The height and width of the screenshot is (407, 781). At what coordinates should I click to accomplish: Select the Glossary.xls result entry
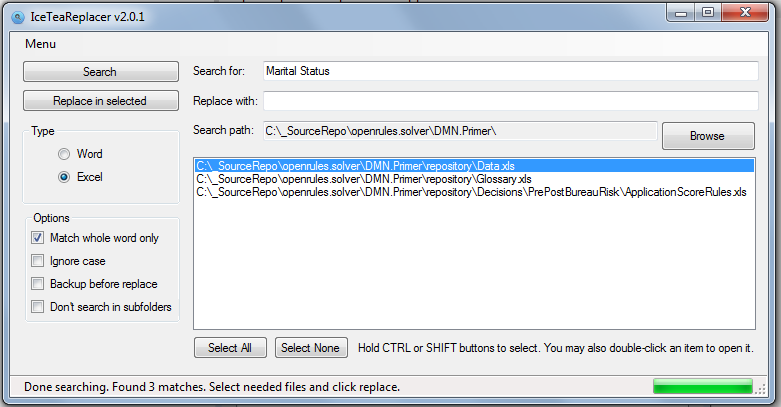pyautogui.click(x=364, y=179)
